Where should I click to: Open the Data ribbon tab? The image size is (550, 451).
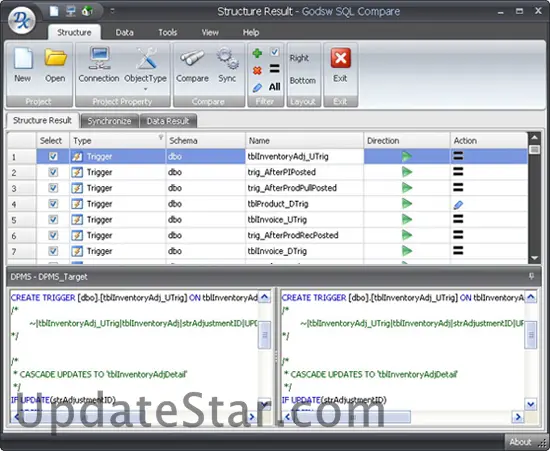coord(125,33)
